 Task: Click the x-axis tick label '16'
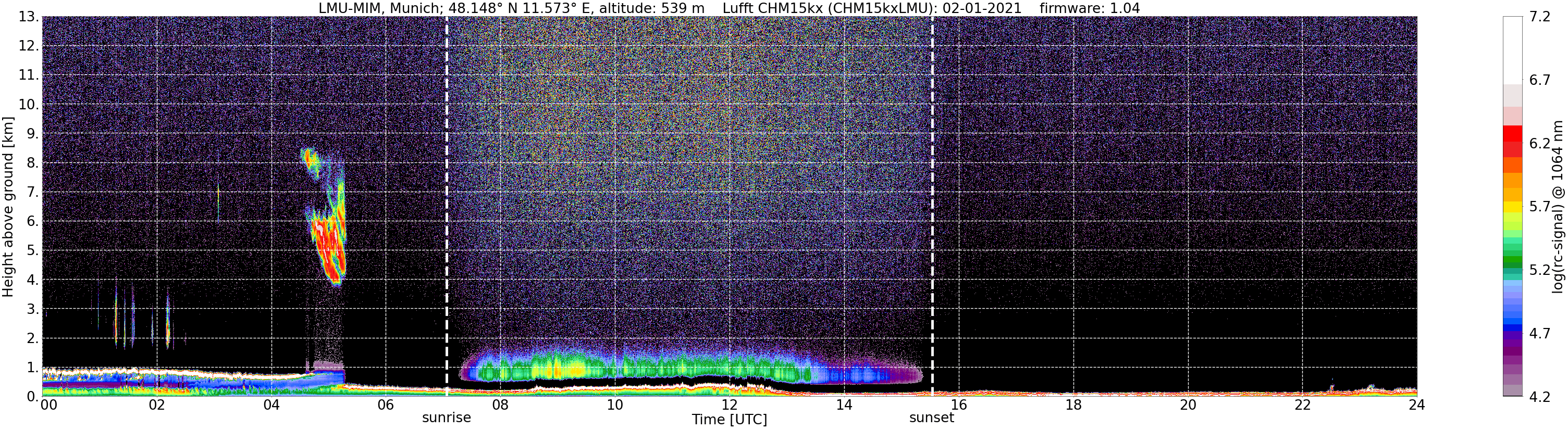(959, 405)
